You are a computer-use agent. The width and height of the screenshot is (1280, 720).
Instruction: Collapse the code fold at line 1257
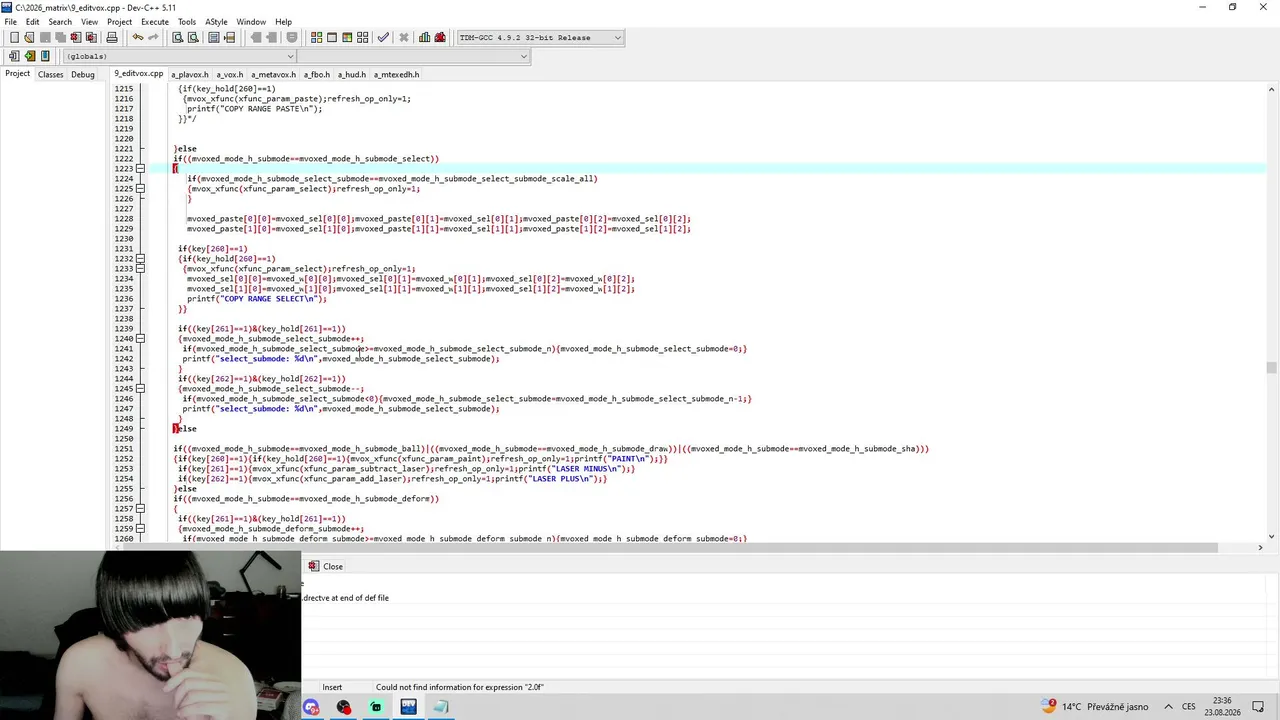click(140, 509)
